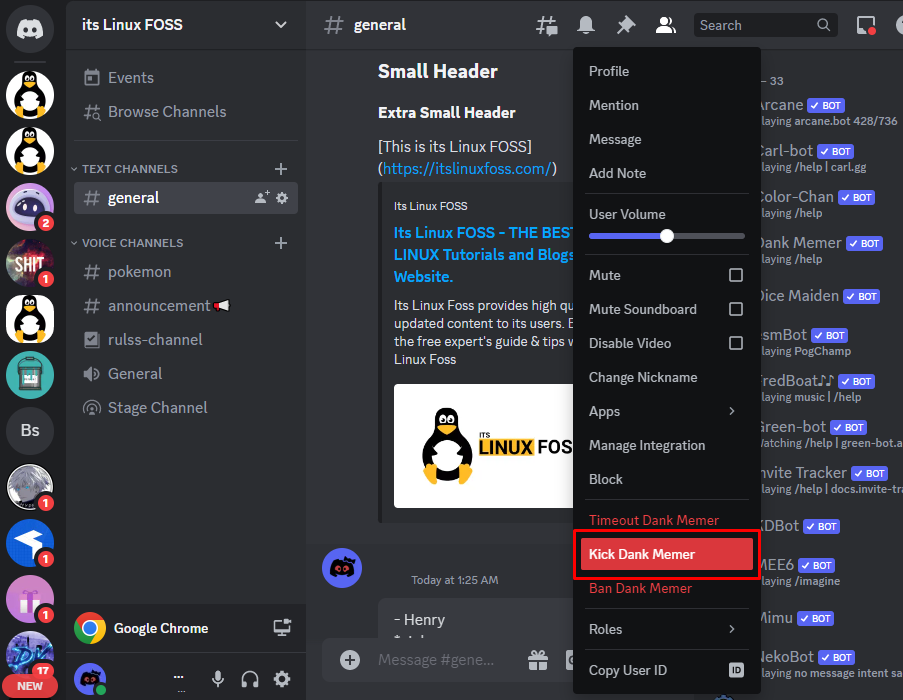The image size is (903, 700).
Task: Click the User Volume slider track
Action: click(x=666, y=236)
